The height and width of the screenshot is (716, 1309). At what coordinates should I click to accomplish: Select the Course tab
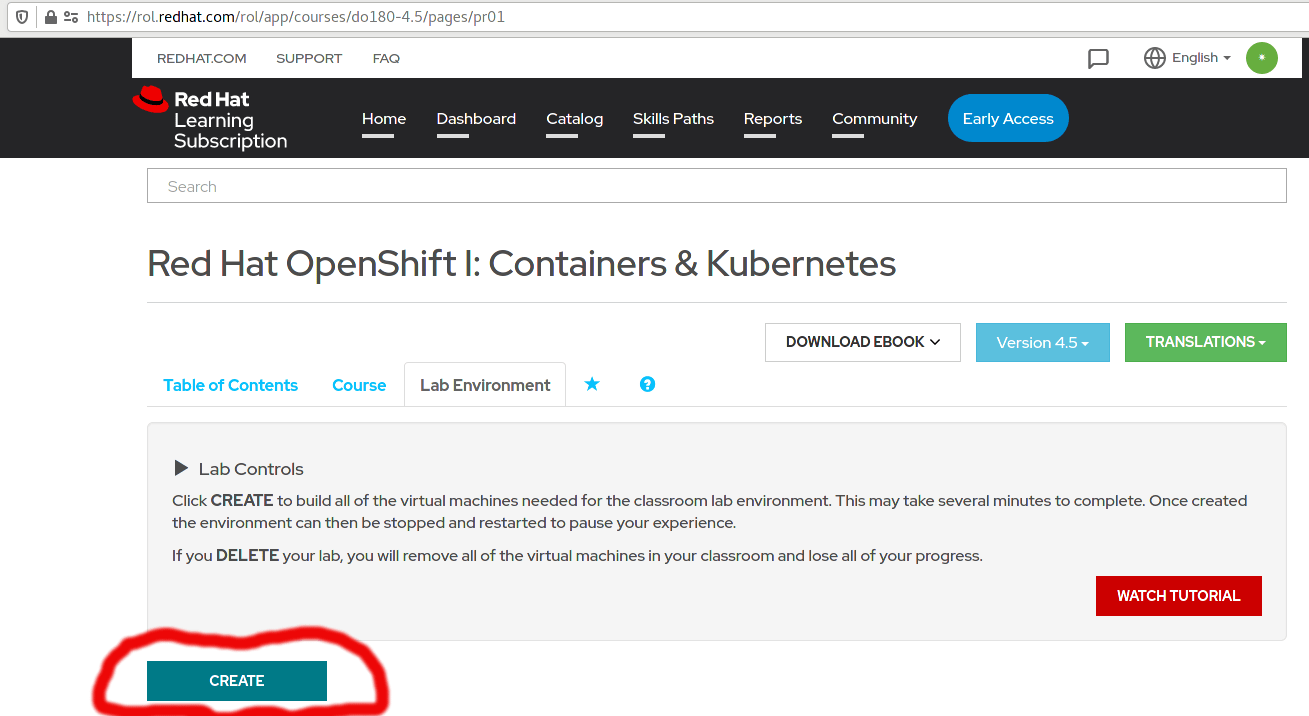pos(358,385)
